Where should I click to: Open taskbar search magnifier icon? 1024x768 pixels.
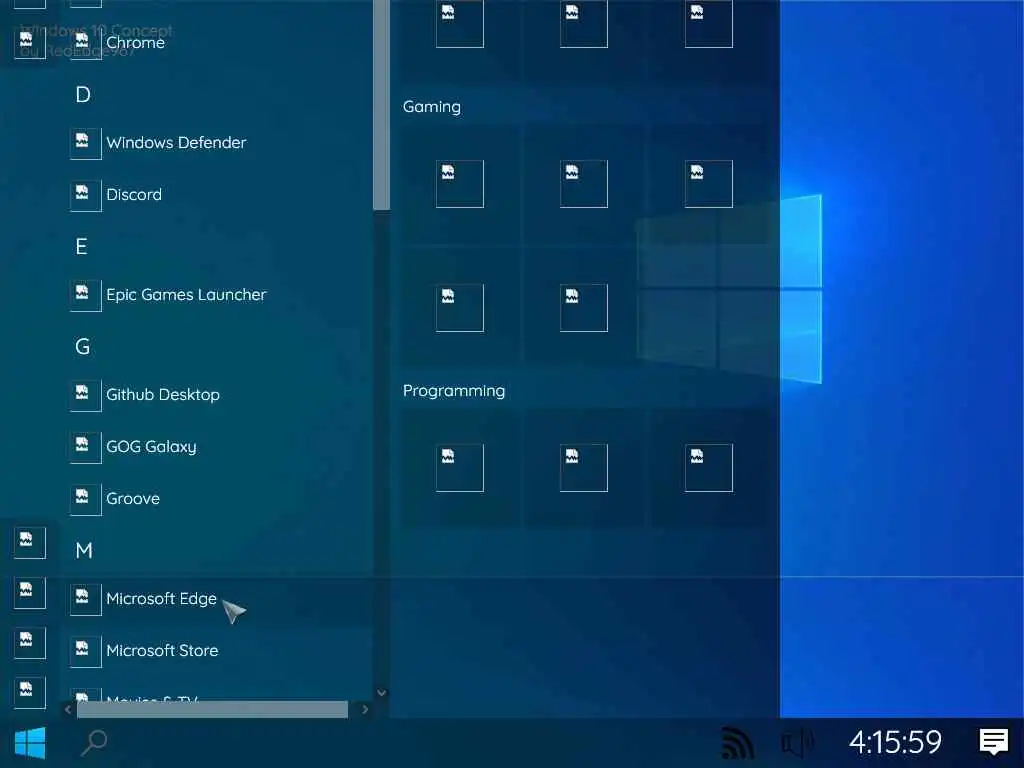tap(94, 743)
